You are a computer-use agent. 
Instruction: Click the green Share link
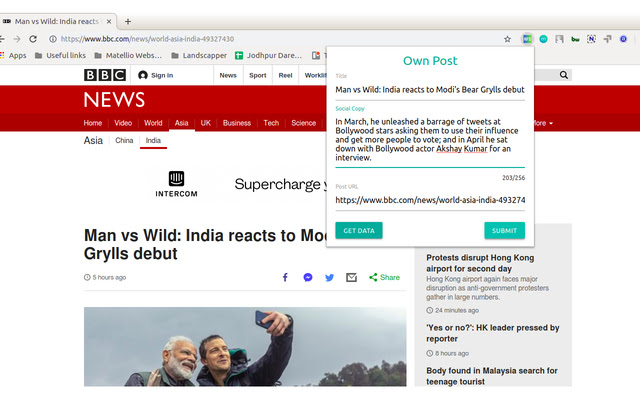tap(384, 278)
